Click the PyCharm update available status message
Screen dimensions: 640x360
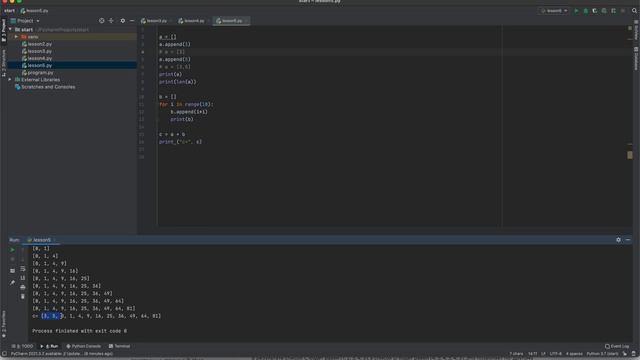pos(62,354)
